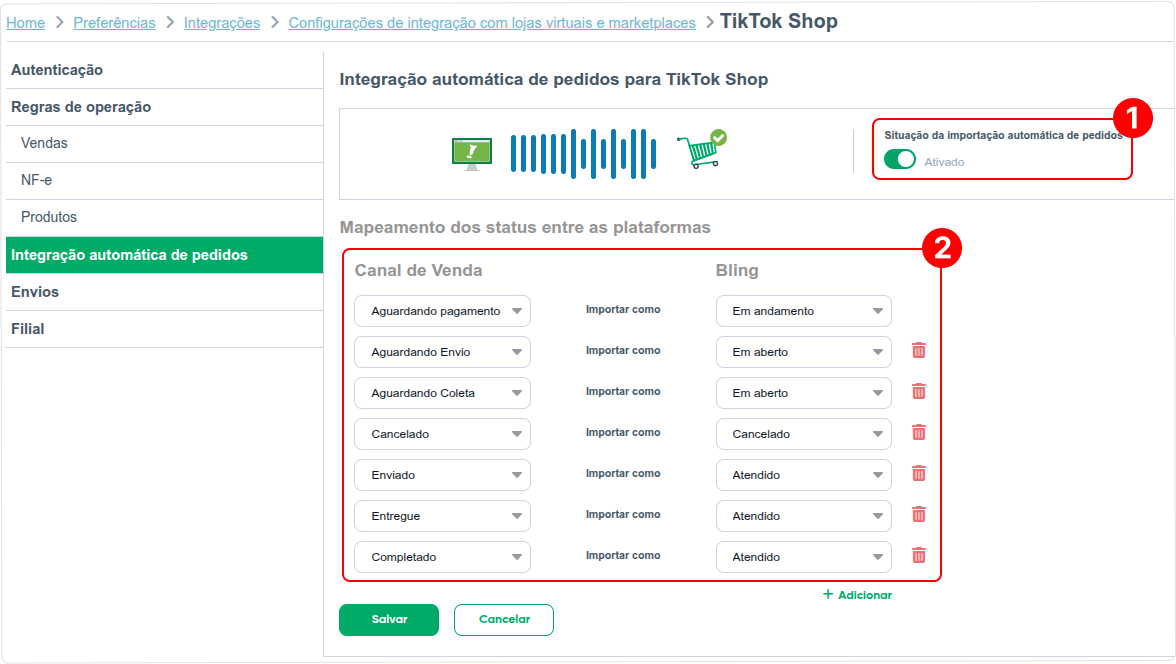Open Preferências breadcrumb link
Screen dimensions: 1176x664
114,23
